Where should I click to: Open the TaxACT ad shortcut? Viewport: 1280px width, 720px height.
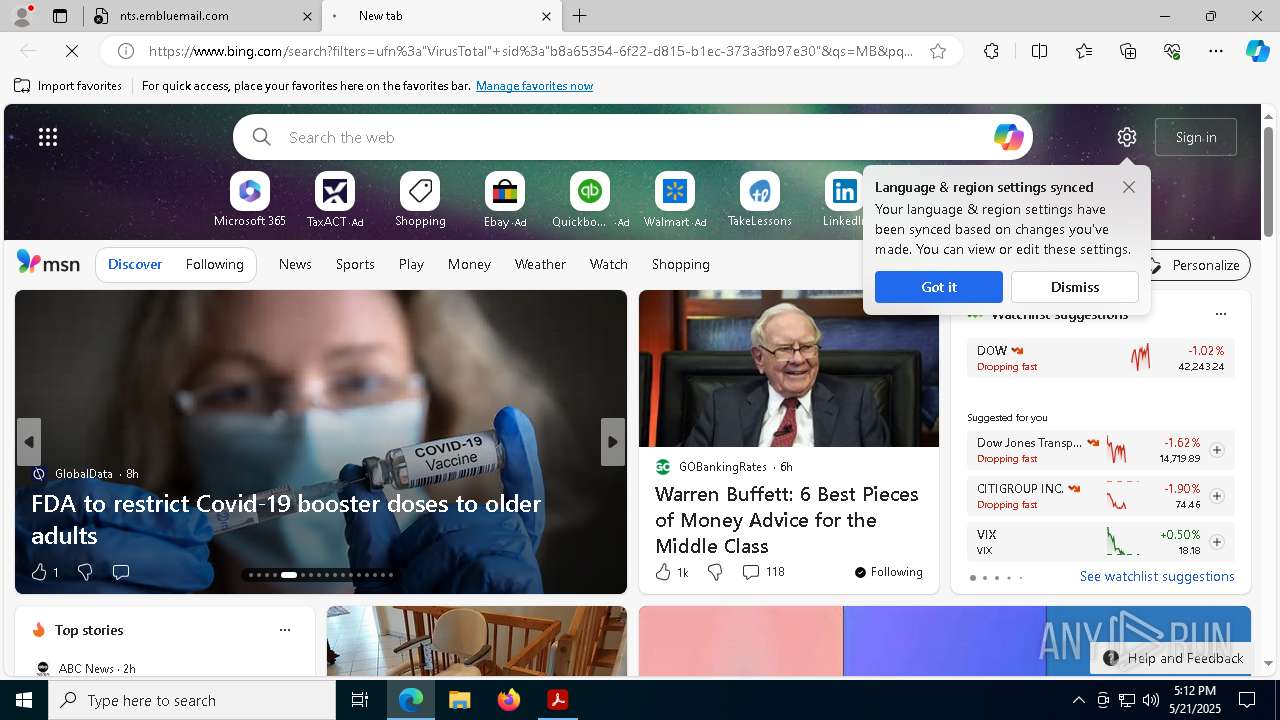pyautogui.click(x=335, y=200)
